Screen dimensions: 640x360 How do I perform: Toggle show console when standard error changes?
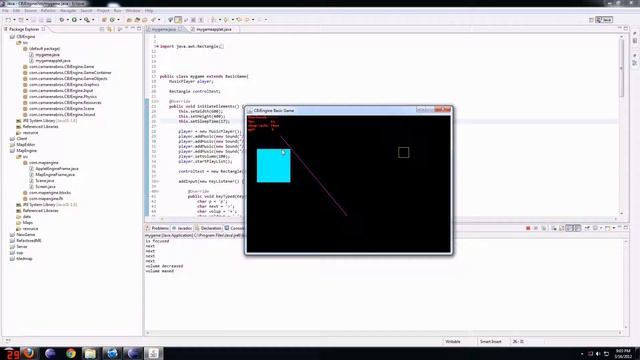(x=577, y=228)
